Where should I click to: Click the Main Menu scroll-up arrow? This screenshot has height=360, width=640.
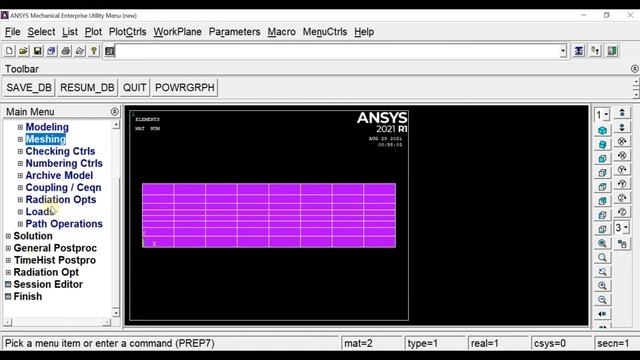point(116,124)
